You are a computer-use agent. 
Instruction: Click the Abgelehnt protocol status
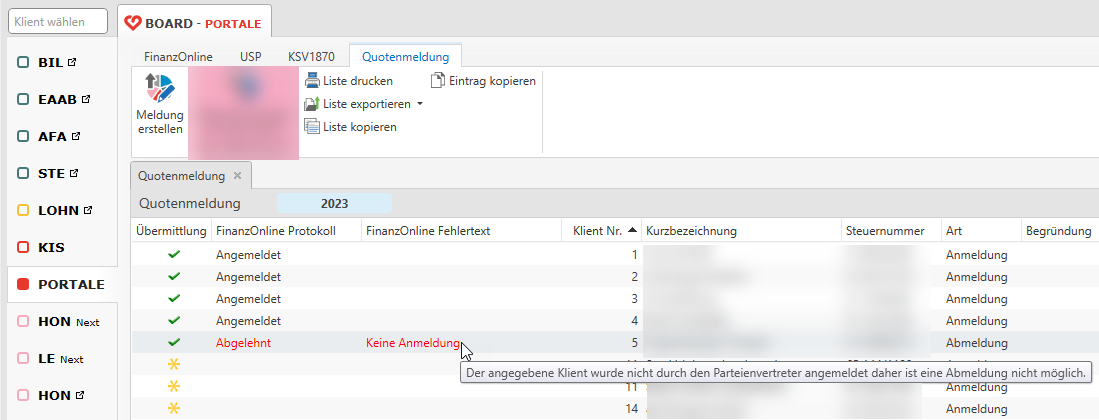coord(243,342)
